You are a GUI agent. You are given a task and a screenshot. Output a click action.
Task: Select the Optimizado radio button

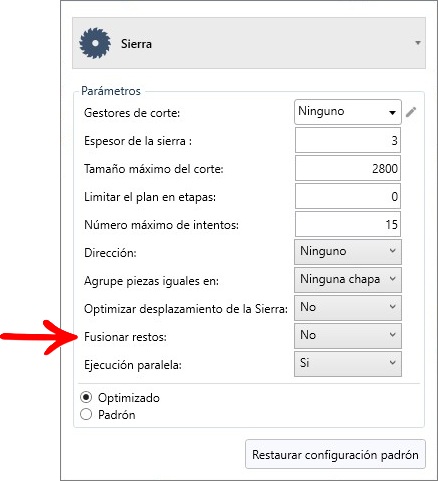point(86,397)
